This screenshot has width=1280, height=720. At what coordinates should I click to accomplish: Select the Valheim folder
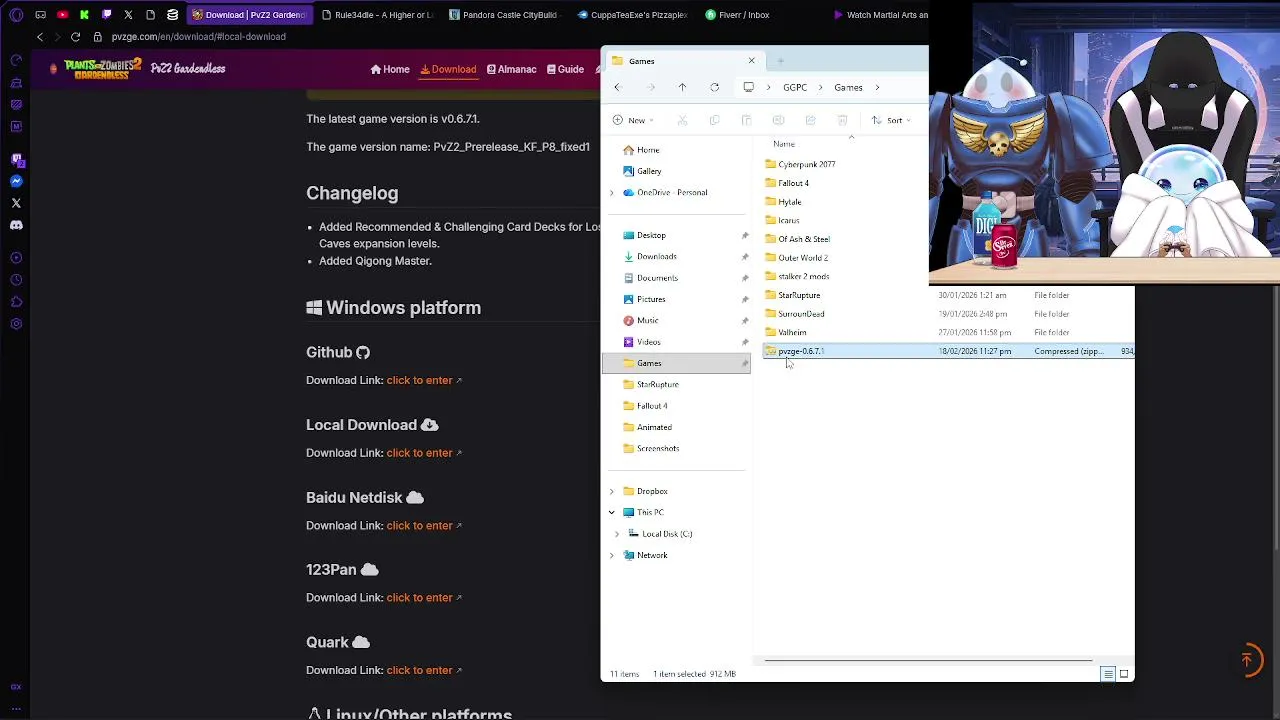(792, 333)
